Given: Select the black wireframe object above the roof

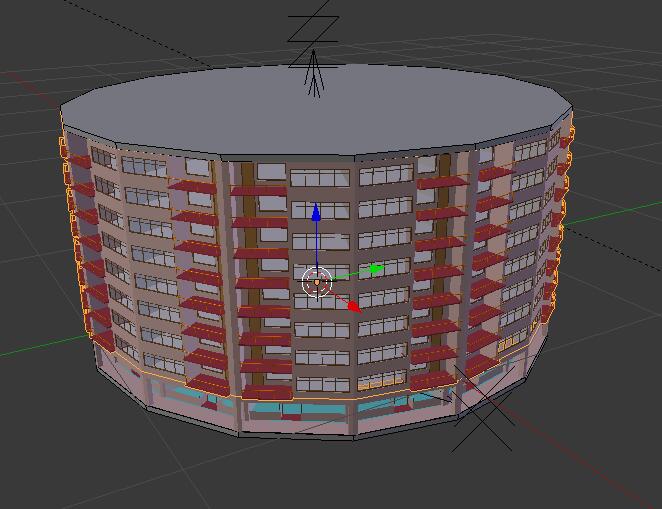Looking at the screenshot, I should [x=314, y=50].
